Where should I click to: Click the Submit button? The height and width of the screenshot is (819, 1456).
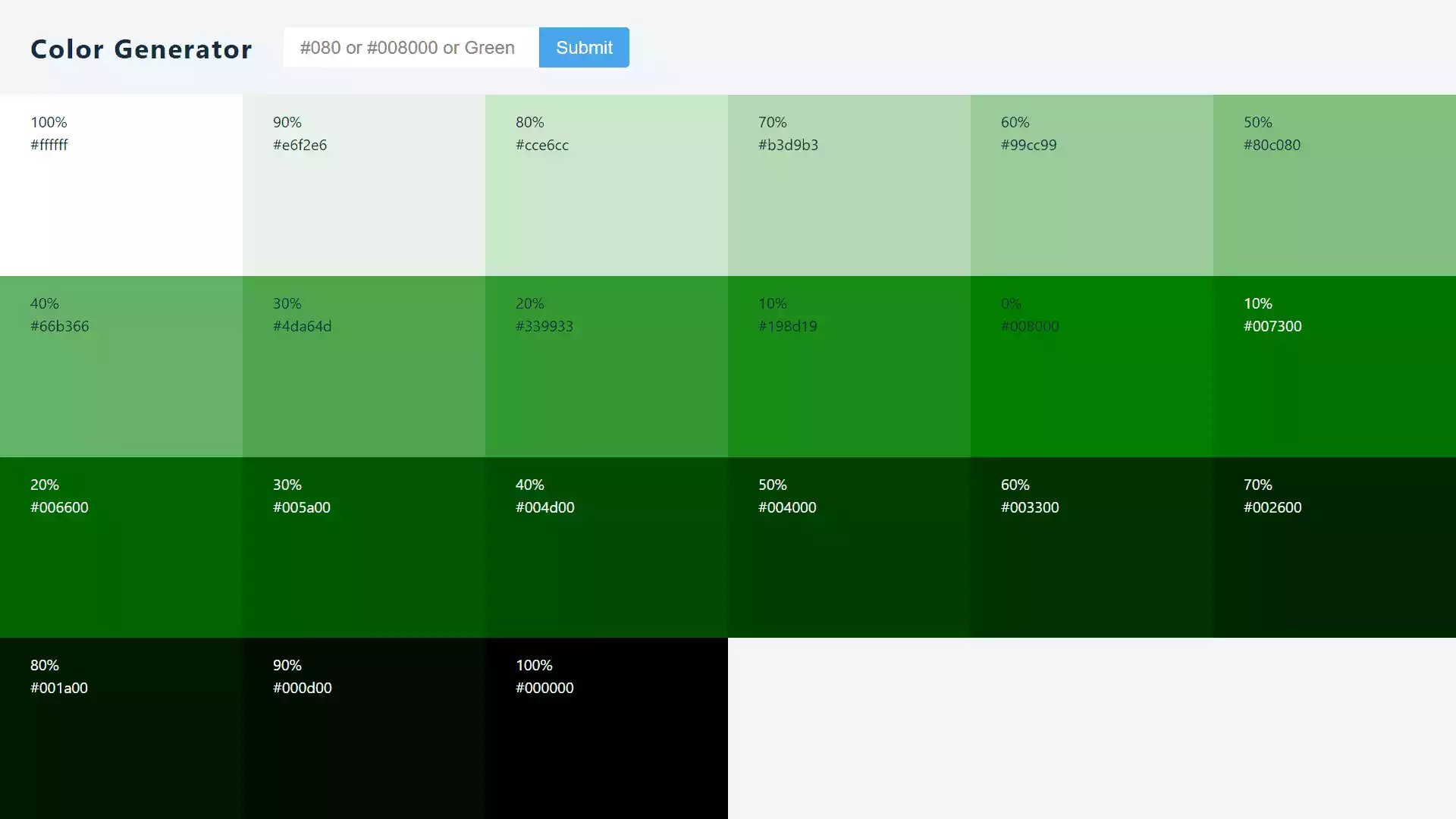pyautogui.click(x=584, y=47)
